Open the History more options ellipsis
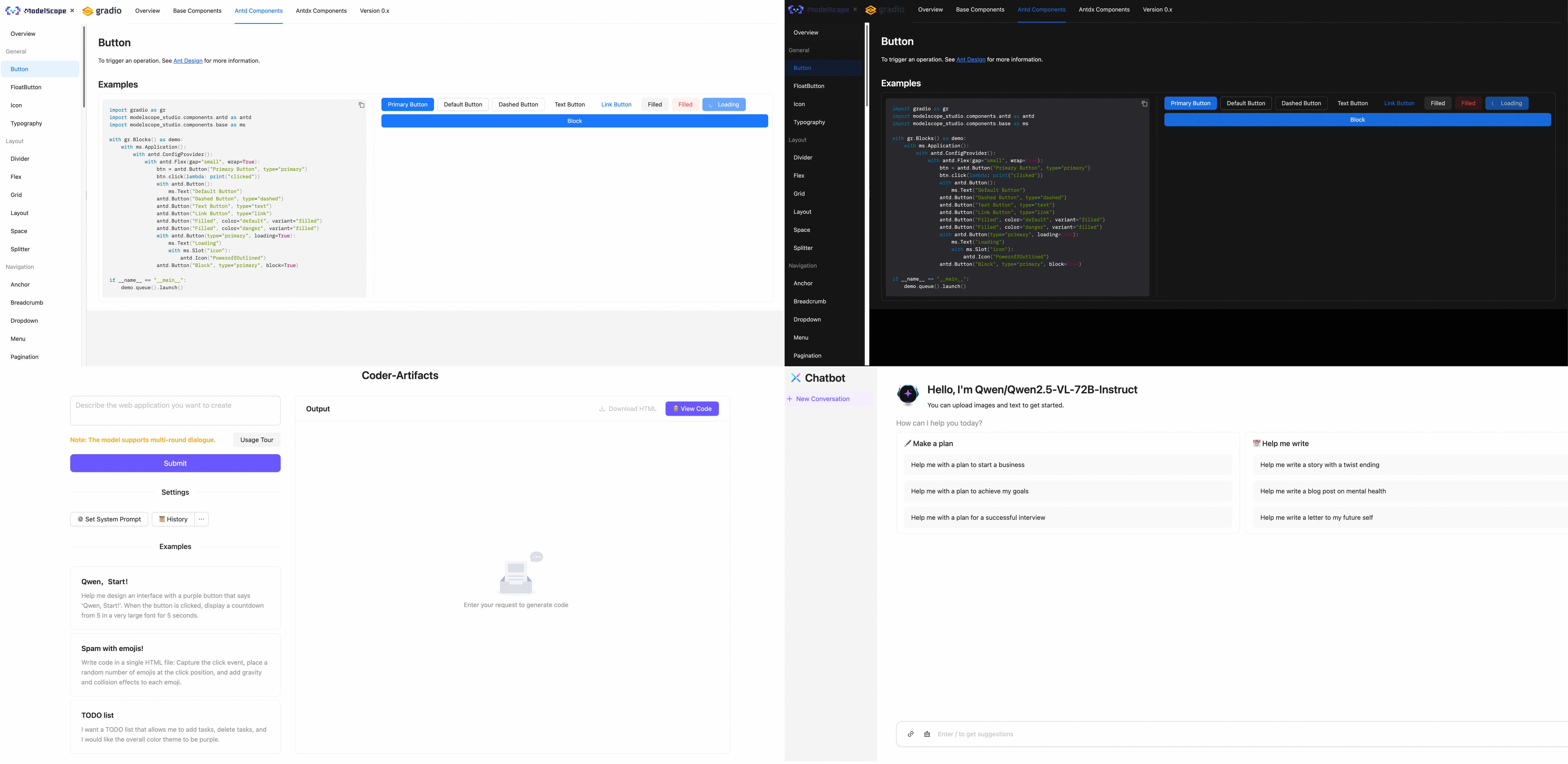 (201, 519)
